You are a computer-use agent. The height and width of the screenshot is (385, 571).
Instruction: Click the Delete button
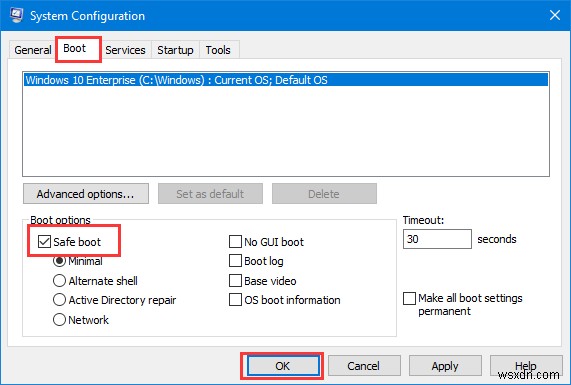324,194
